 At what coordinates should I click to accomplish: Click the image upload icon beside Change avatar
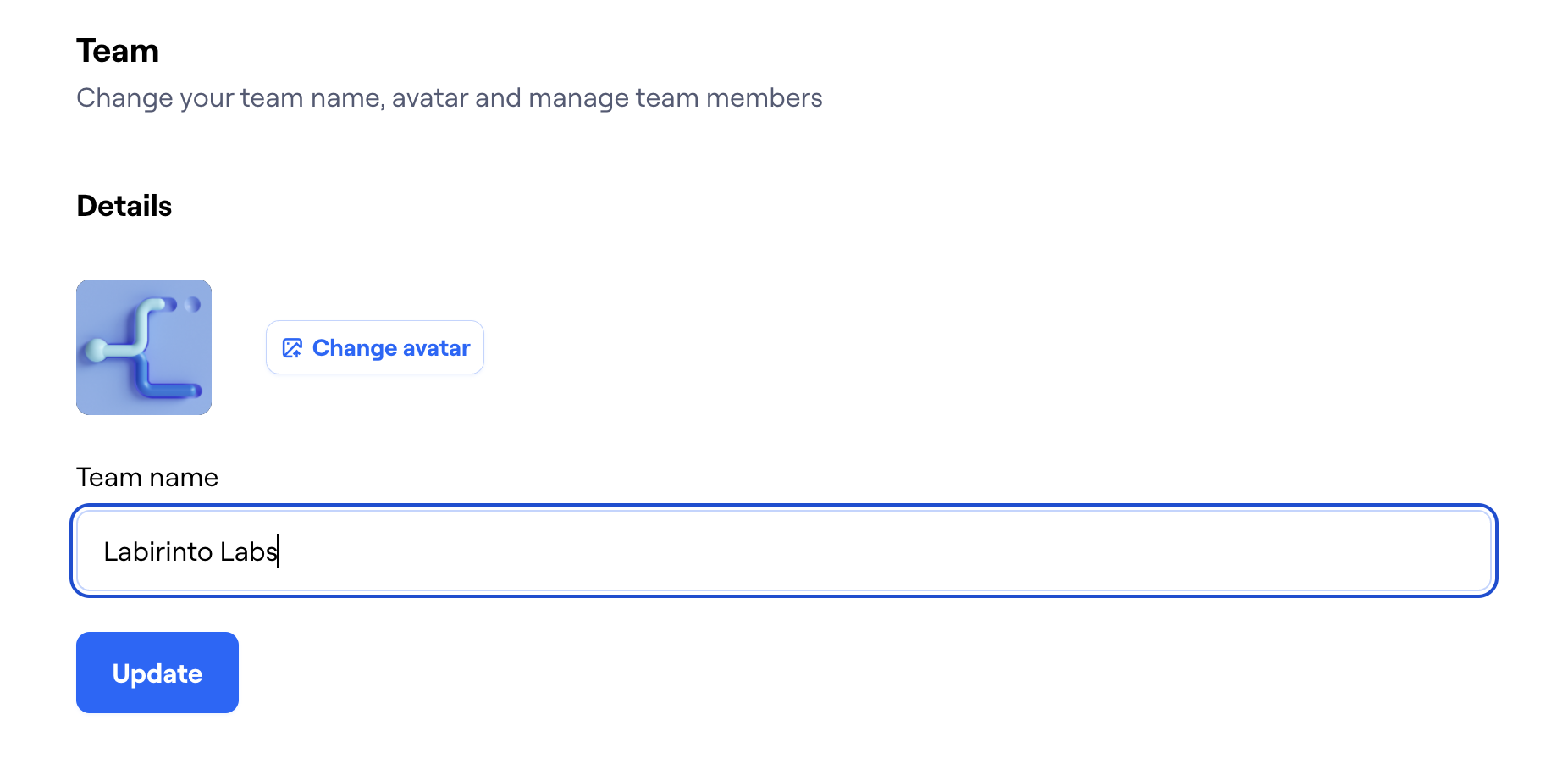point(292,348)
